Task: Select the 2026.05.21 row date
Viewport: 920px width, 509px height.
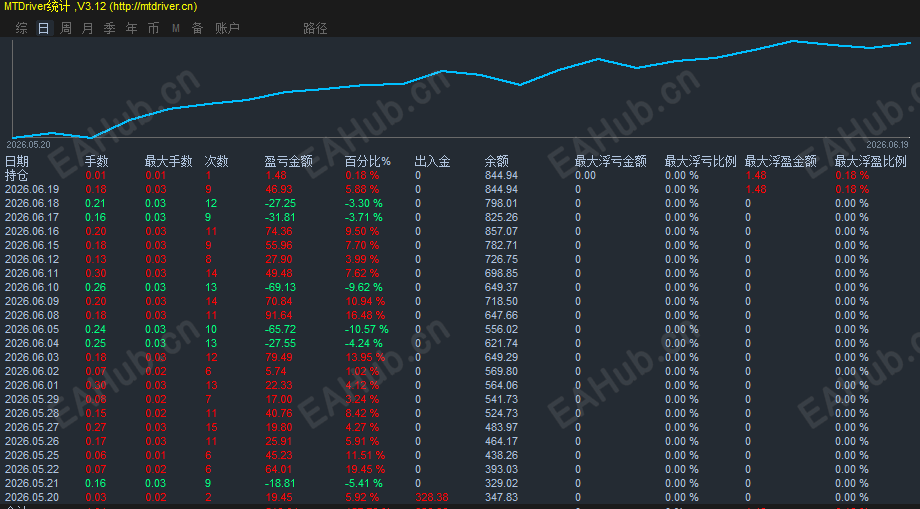Action: (32, 483)
